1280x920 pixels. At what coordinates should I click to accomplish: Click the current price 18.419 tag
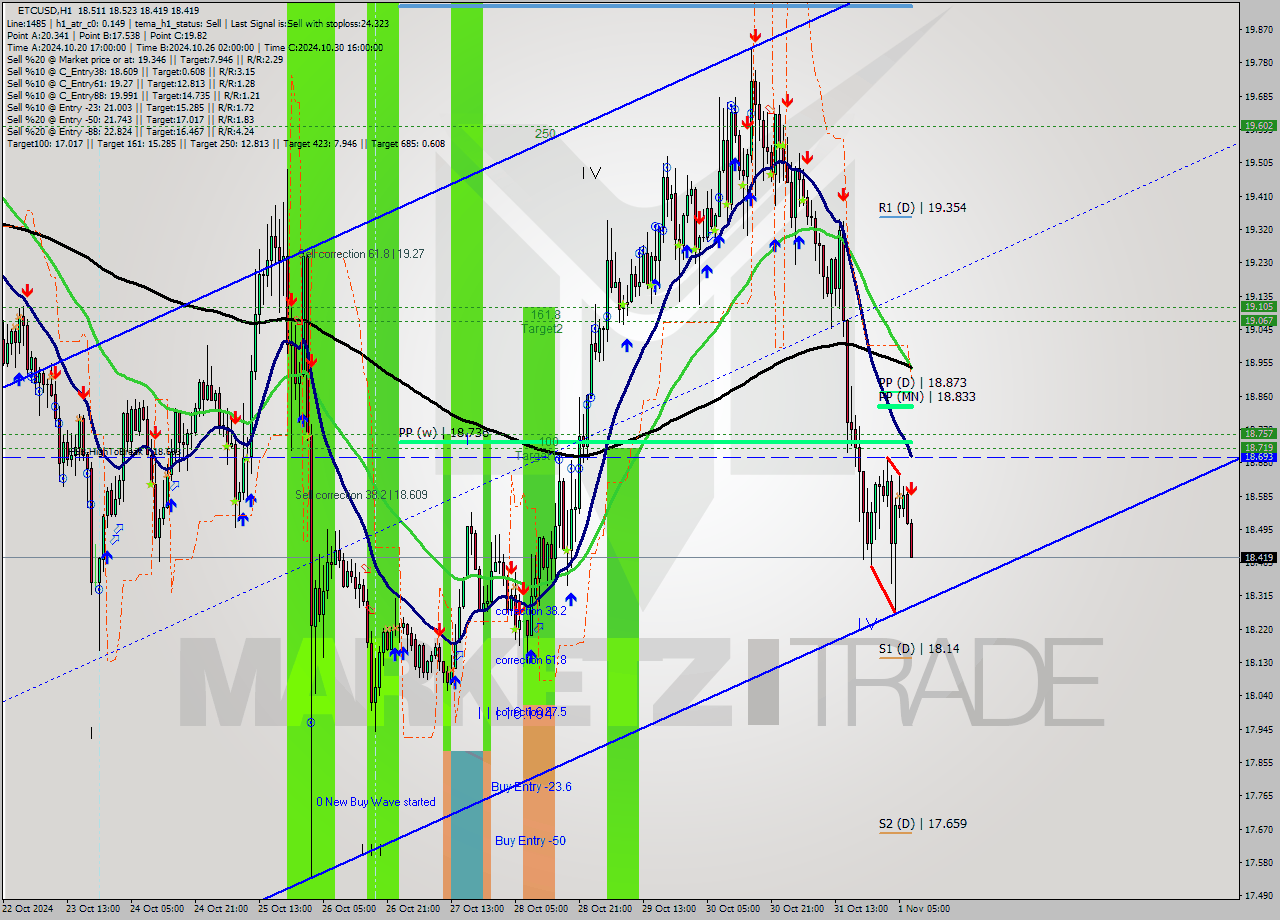[x=1258, y=557]
